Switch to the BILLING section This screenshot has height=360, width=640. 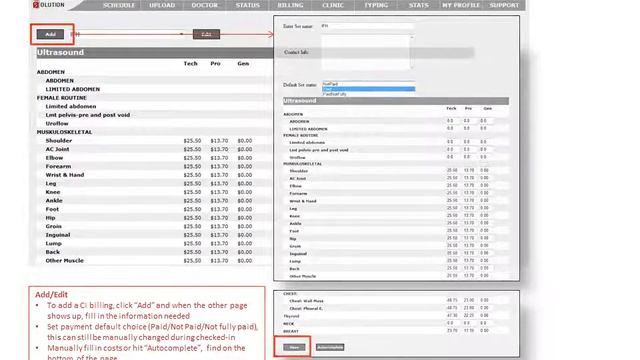tap(290, 5)
